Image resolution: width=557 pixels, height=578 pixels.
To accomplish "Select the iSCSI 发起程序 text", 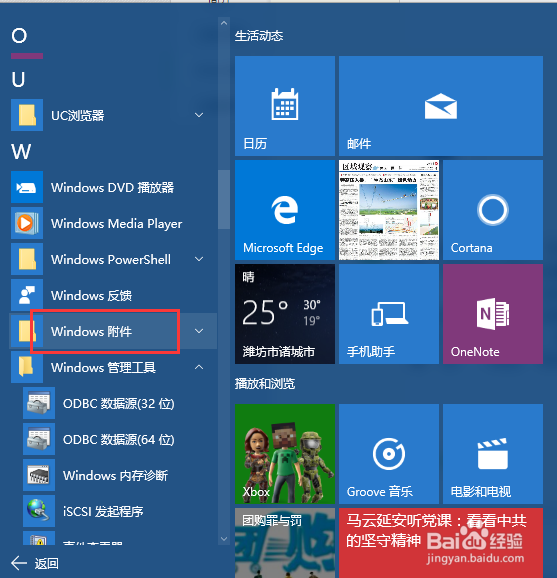I will point(103,512).
